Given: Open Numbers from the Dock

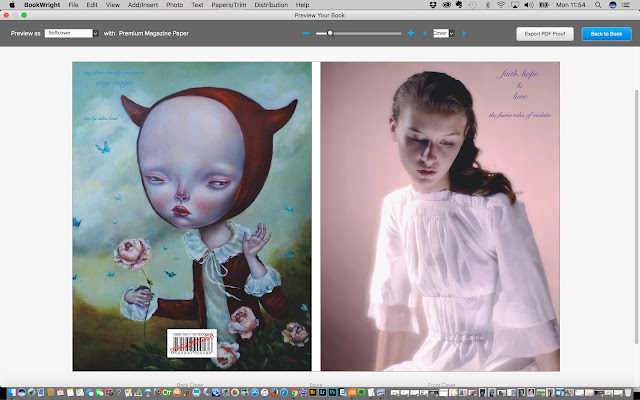Looking at the screenshot, I should 138,393.
